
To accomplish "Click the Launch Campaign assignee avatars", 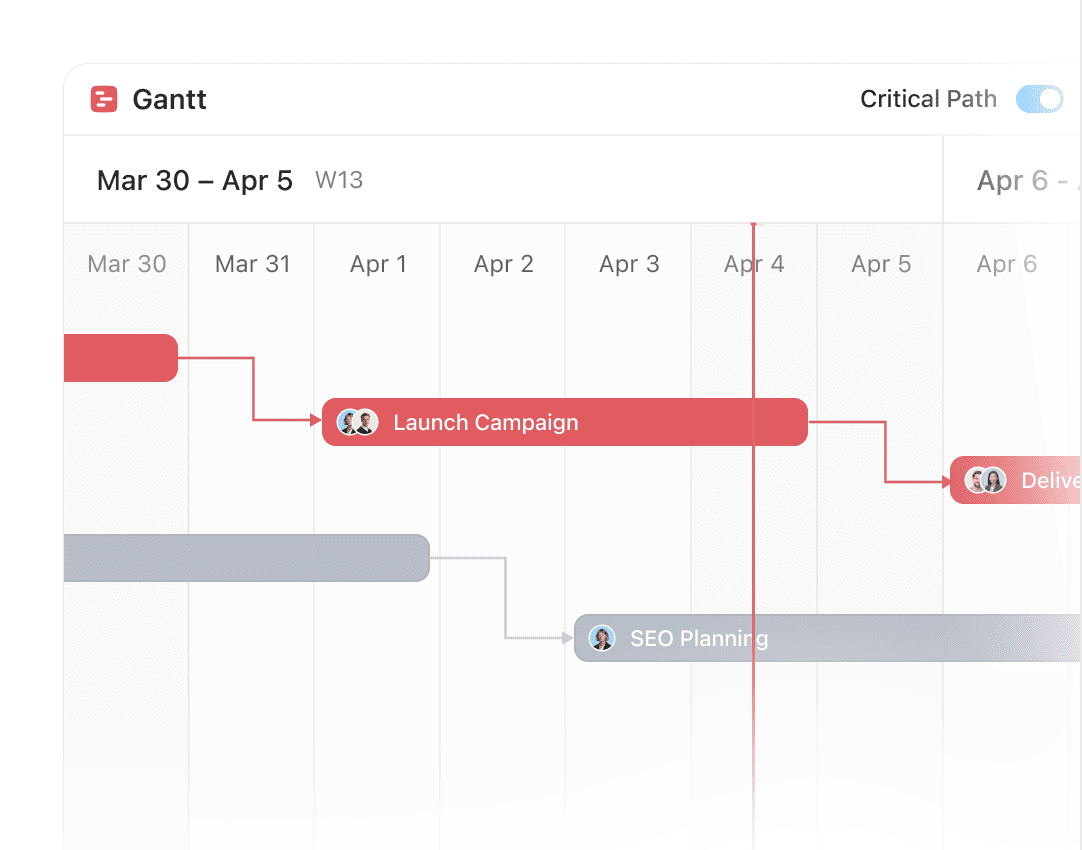I will pos(357,422).
